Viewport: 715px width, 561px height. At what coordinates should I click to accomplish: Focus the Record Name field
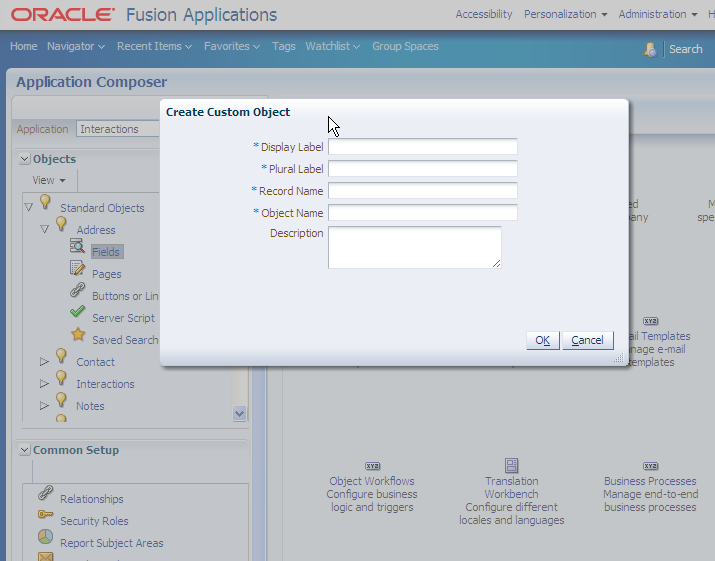tap(423, 191)
